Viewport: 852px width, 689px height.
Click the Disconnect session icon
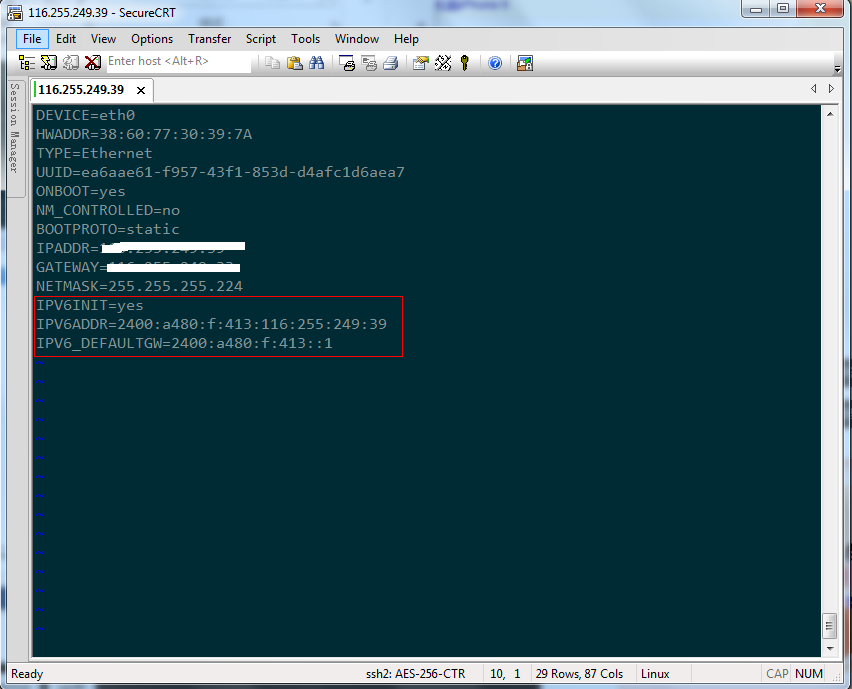tap(93, 63)
